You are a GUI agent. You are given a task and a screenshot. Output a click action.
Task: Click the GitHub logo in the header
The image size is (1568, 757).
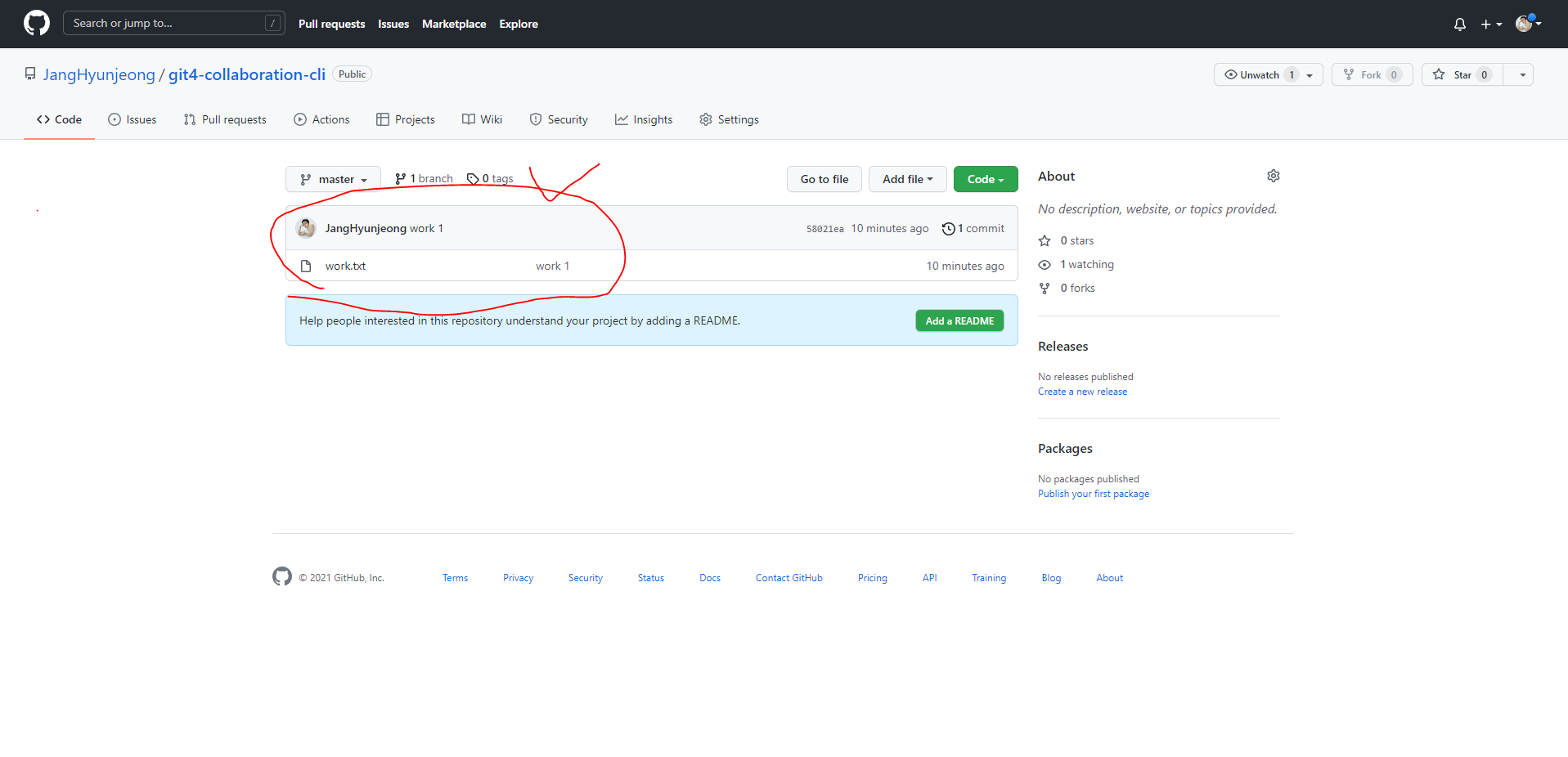(x=37, y=23)
